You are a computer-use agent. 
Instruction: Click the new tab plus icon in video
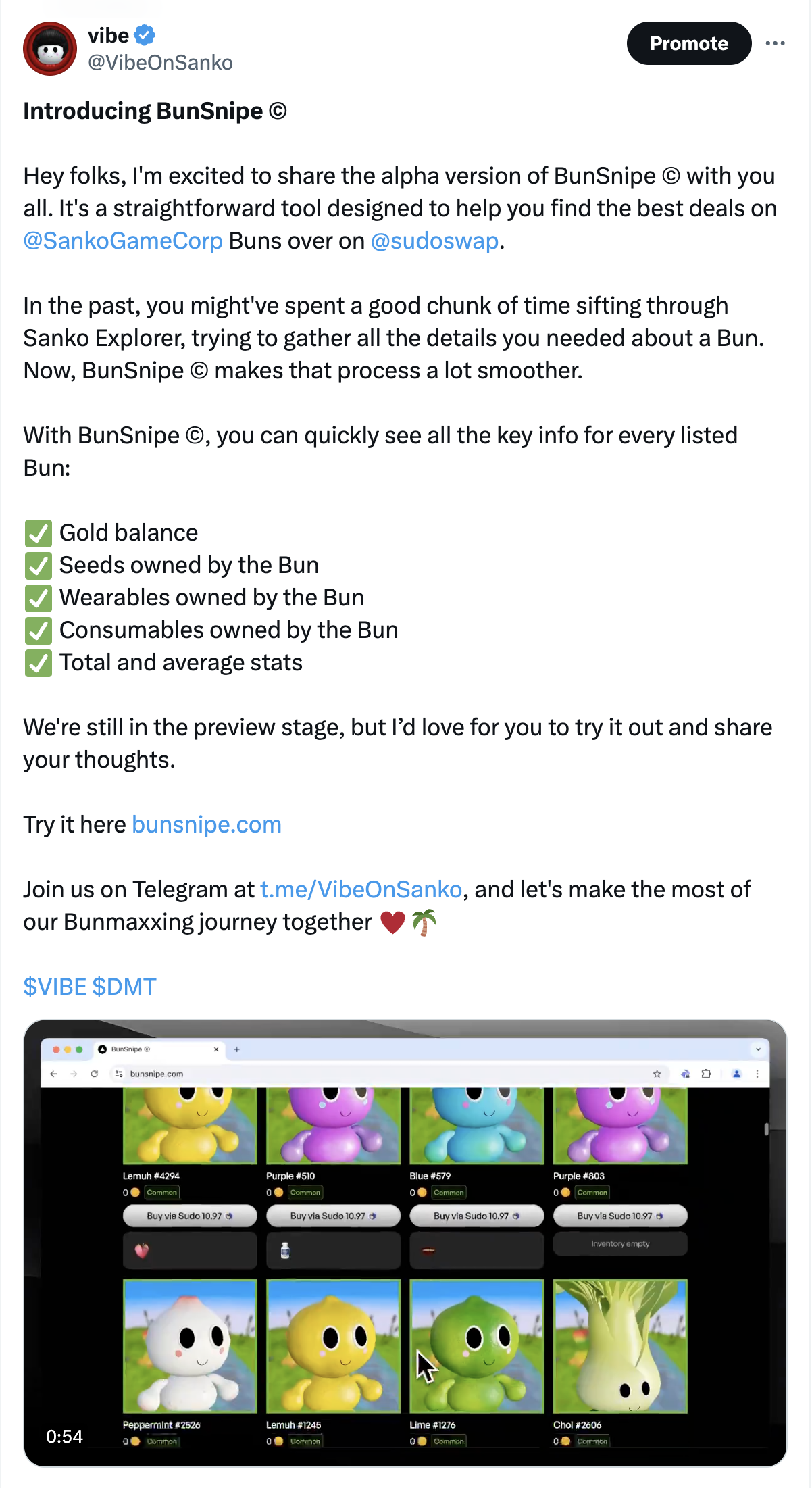(236, 1049)
